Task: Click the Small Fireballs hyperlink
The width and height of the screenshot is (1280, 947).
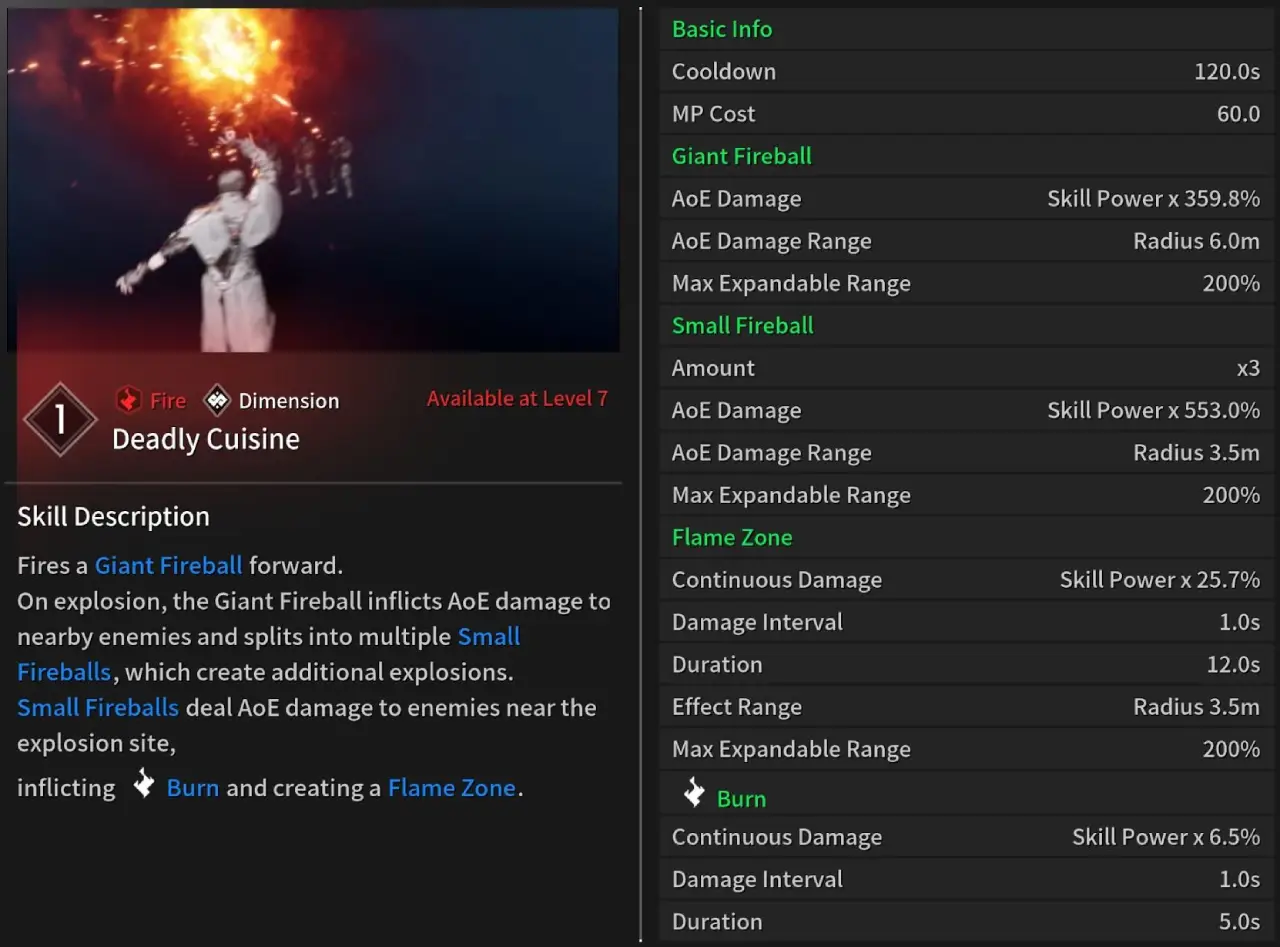Action: click(x=97, y=707)
